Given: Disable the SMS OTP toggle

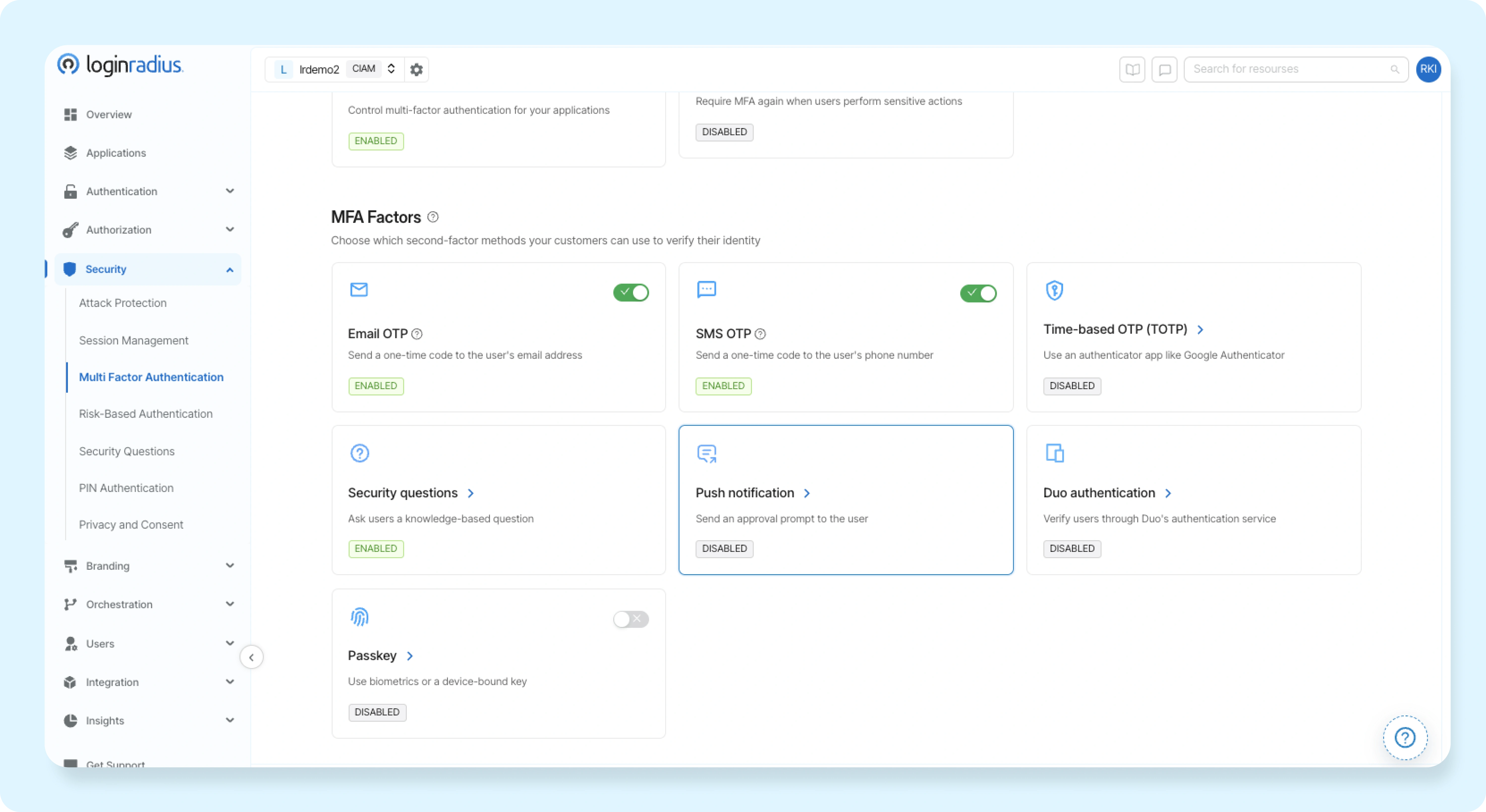Looking at the screenshot, I should [x=978, y=293].
